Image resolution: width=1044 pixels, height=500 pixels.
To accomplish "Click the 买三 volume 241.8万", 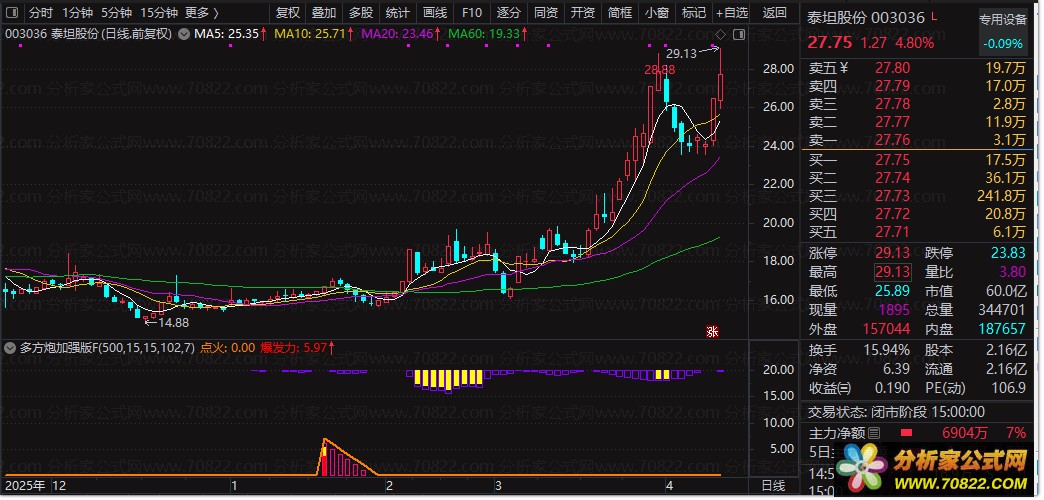I will [x=1001, y=196].
